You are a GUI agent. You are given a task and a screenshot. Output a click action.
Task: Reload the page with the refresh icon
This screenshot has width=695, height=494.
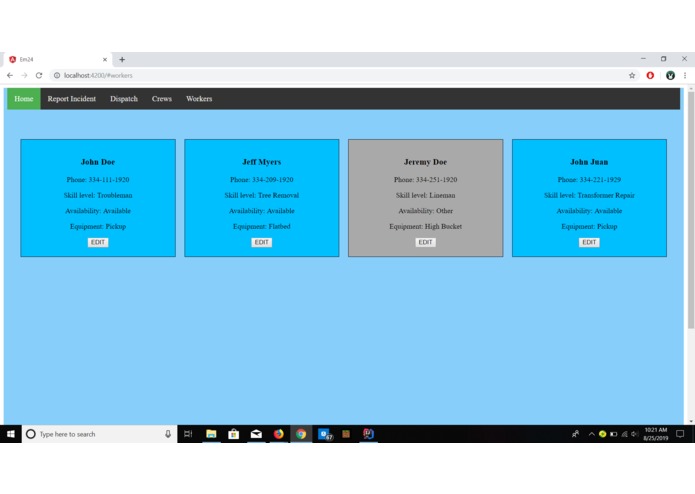(x=39, y=75)
